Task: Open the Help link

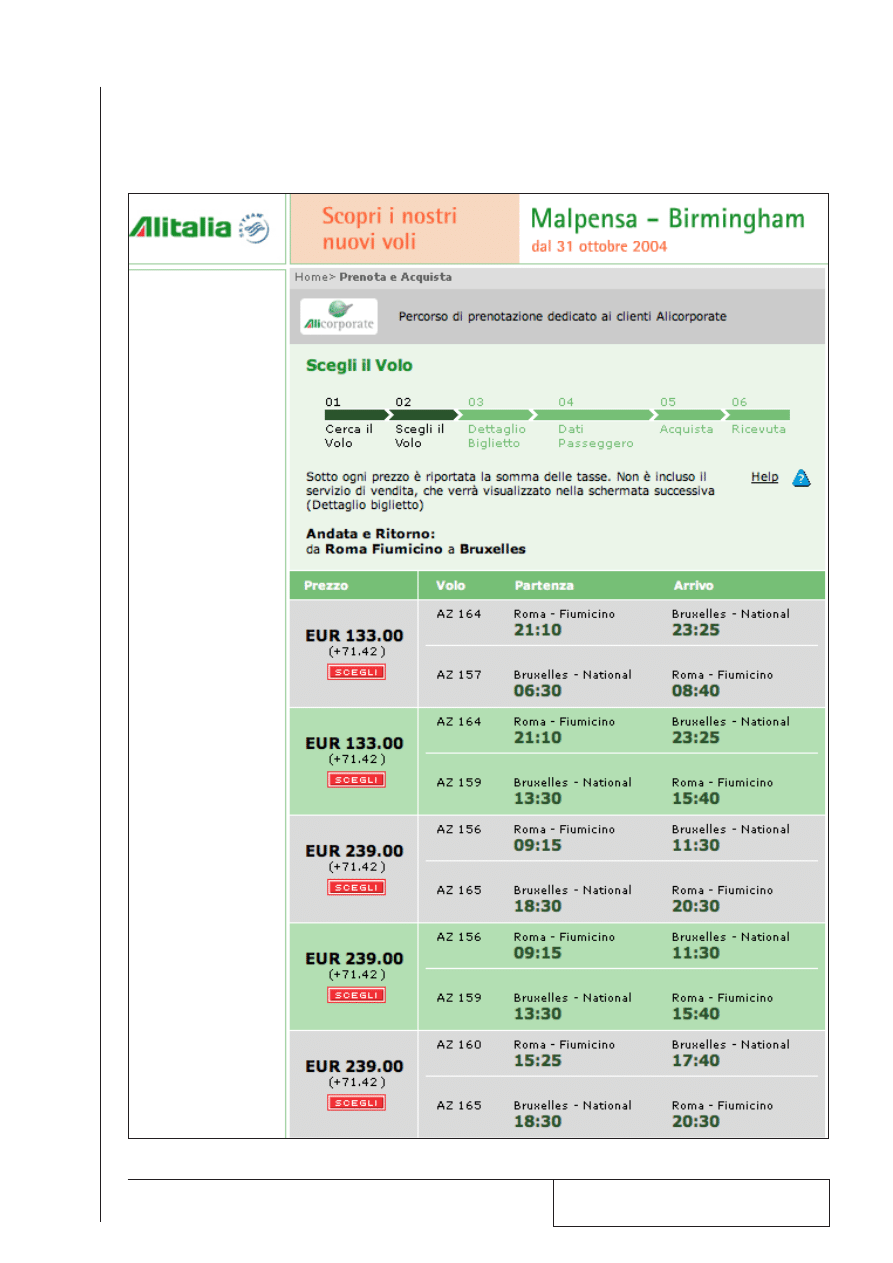Action: click(x=764, y=477)
